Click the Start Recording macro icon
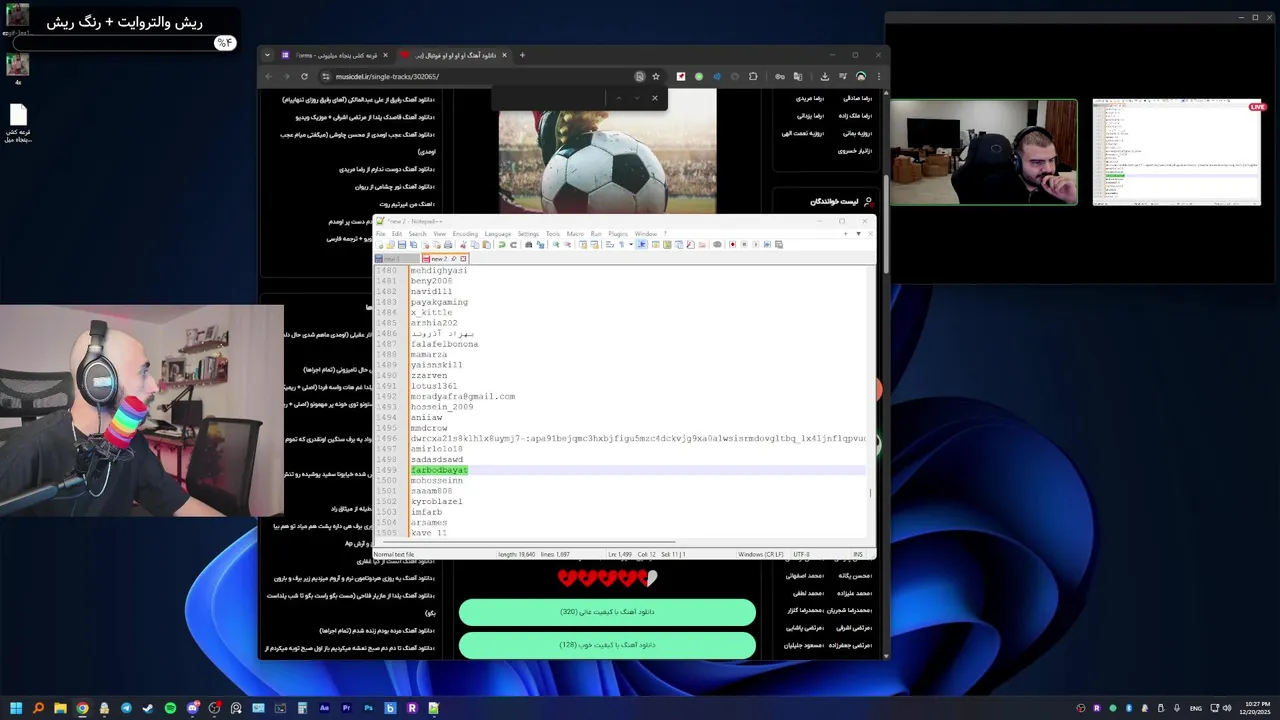 point(732,244)
